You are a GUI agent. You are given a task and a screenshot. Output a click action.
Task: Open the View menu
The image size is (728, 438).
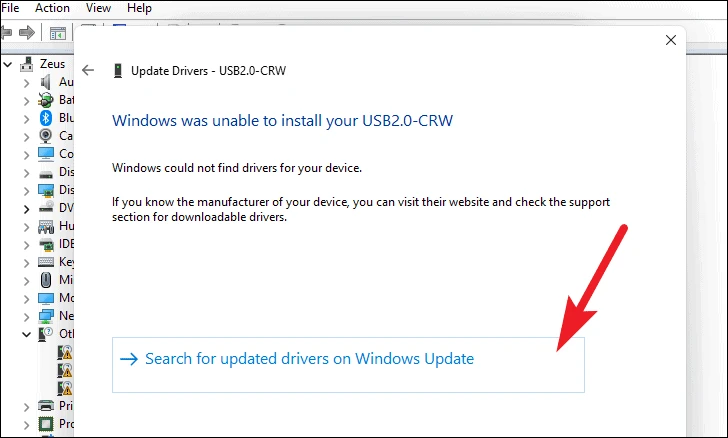pyautogui.click(x=98, y=8)
